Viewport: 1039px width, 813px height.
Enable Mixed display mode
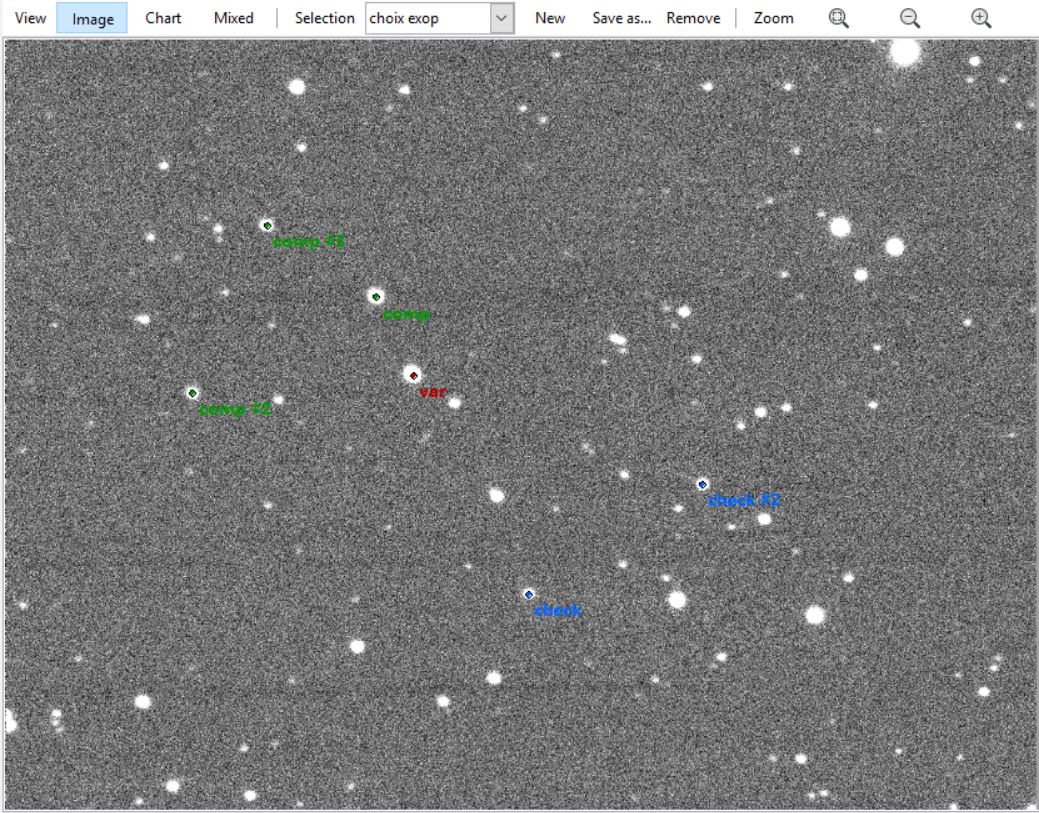pos(233,18)
